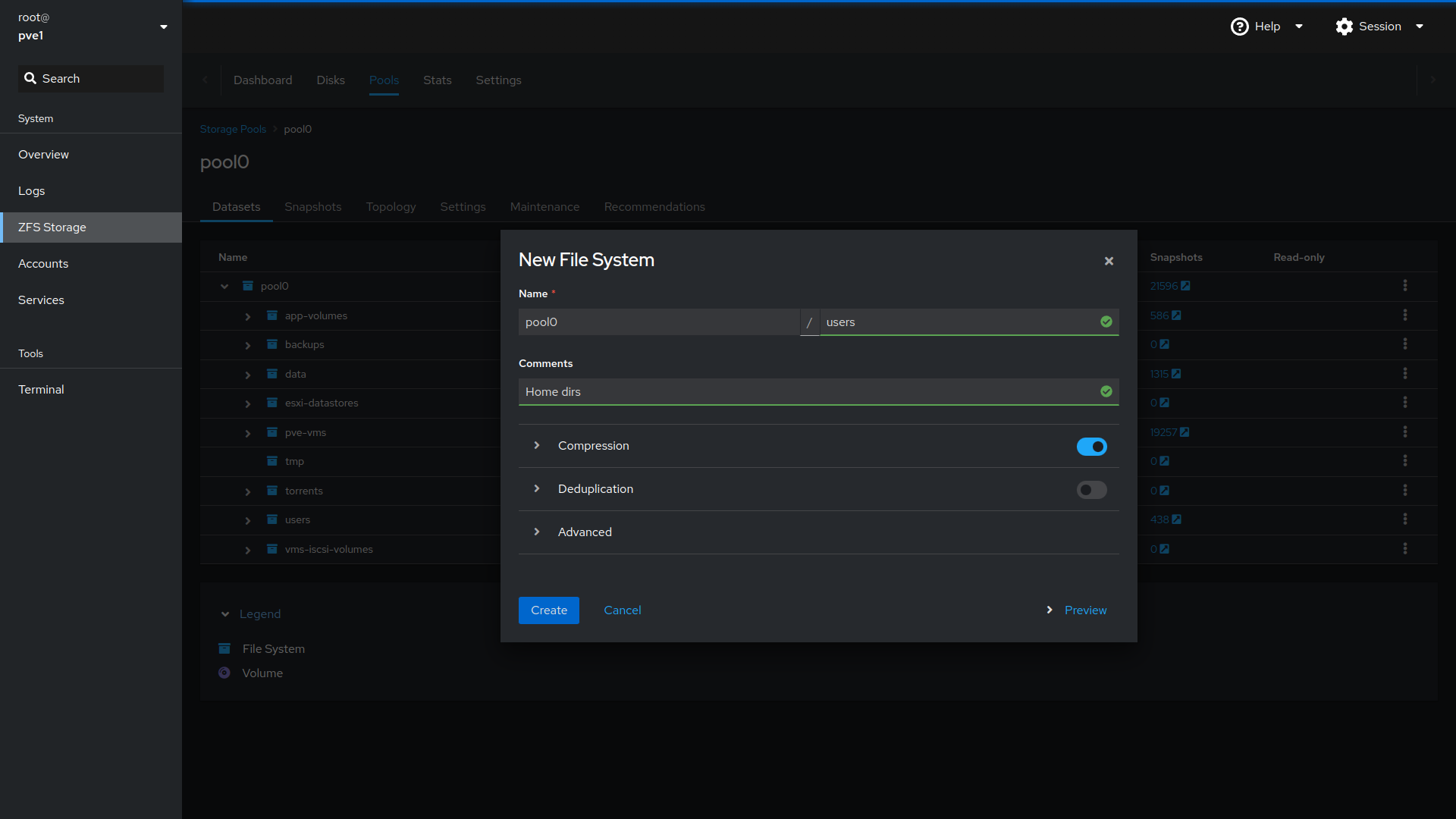Switch to the Dashboard tab
The image size is (1456, 819).
[262, 80]
